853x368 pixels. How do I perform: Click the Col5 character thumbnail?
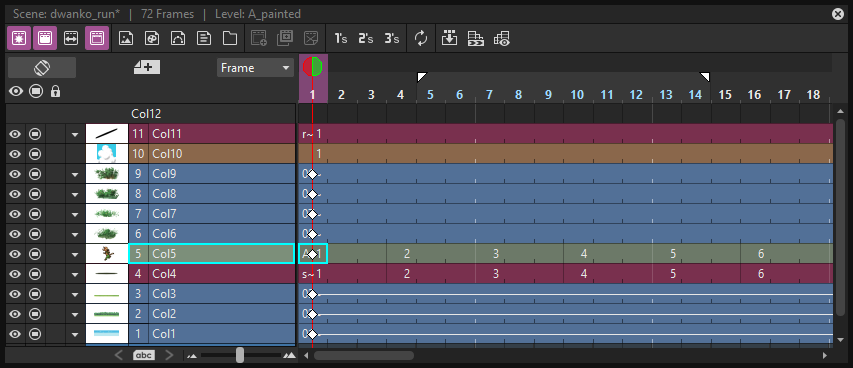pyautogui.click(x=107, y=254)
